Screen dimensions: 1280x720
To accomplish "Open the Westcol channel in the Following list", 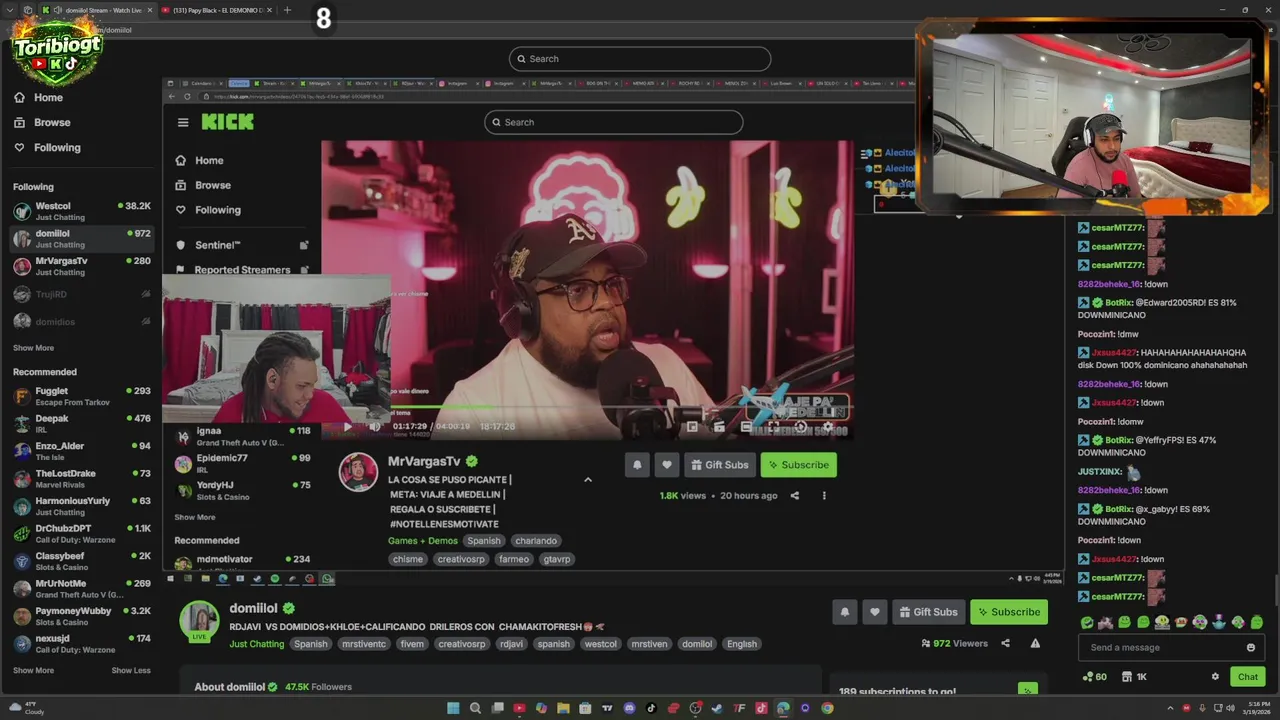I will click(81, 211).
